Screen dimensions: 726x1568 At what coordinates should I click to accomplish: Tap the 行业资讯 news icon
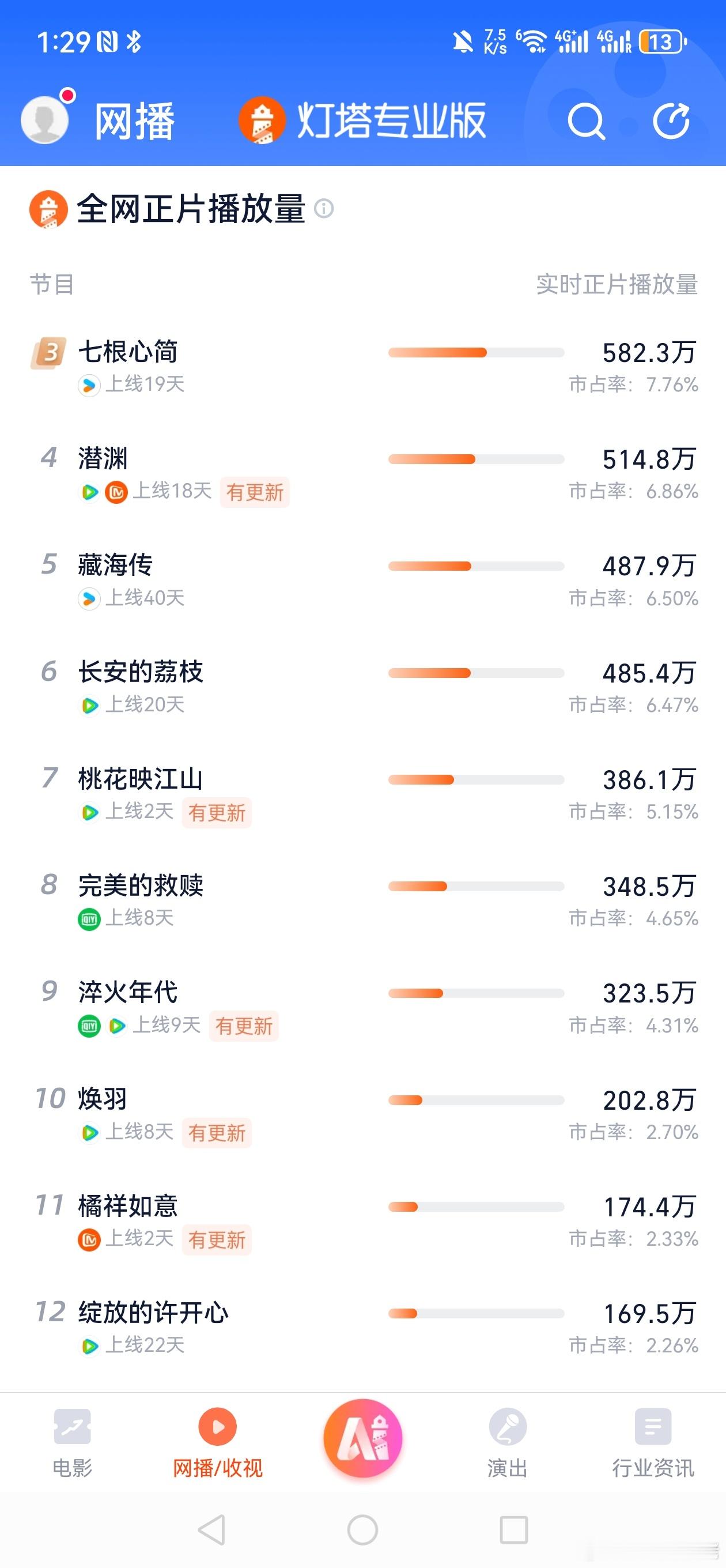click(653, 1426)
